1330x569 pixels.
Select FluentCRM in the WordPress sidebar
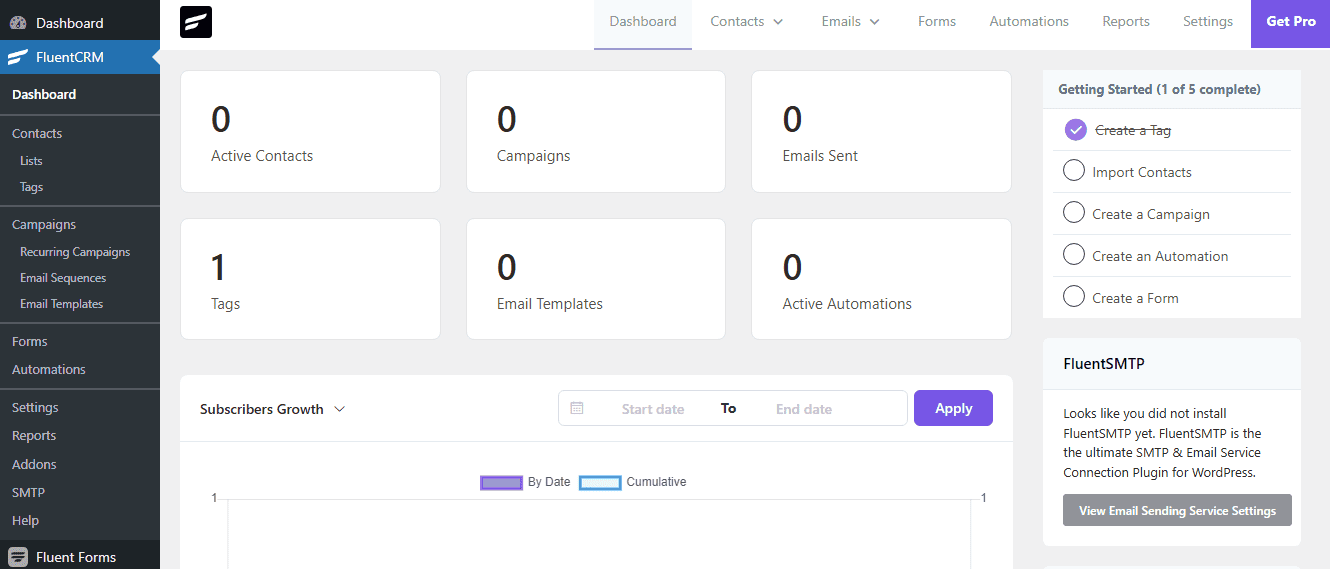coord(80,57)
